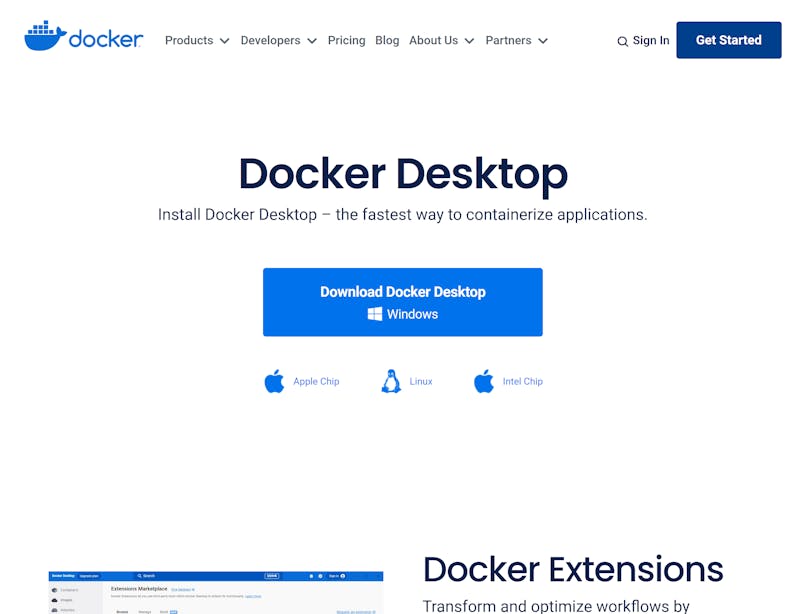Click the Apple logo beside Intel Chip
This screenshot has height=614, width=800.
click(484, 381)
